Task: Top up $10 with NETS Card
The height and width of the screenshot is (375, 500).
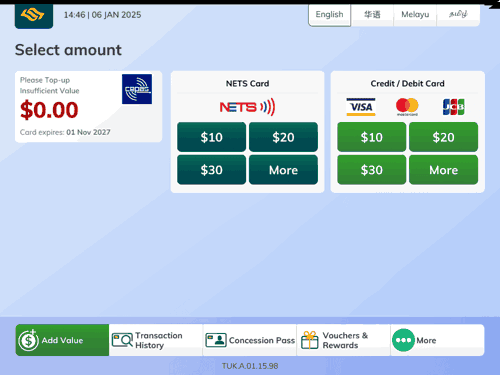Action: click(x=211, y=137)
